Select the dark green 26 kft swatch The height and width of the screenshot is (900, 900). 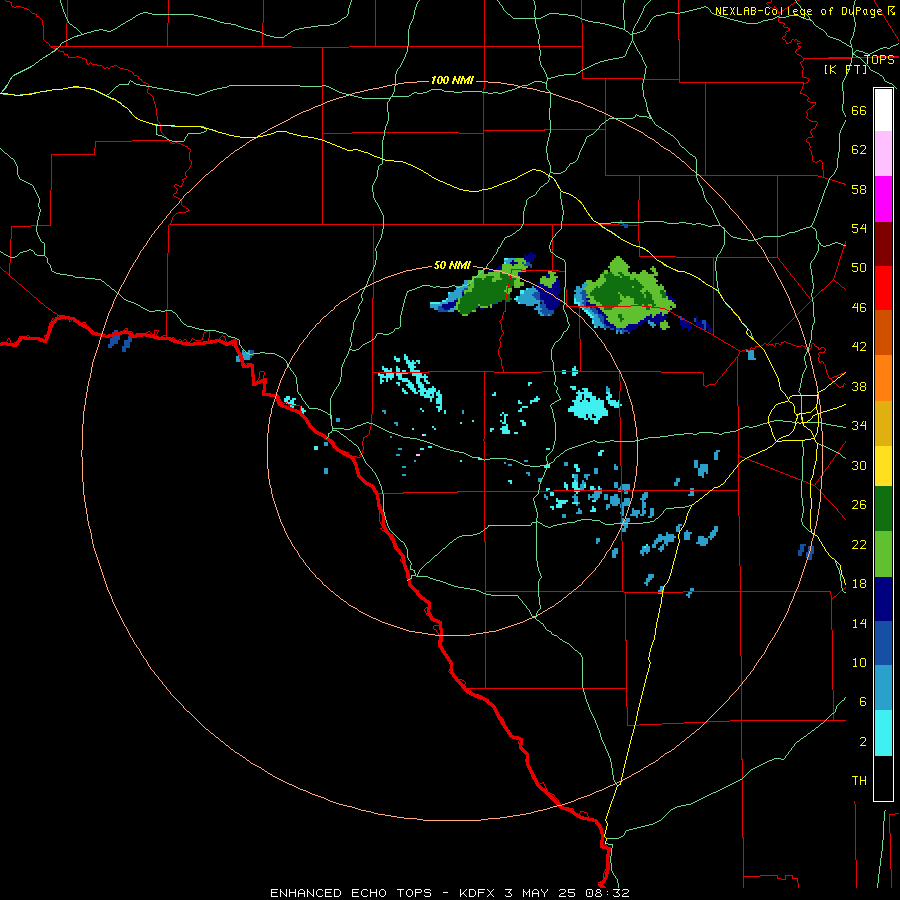[x=883, y=509]
